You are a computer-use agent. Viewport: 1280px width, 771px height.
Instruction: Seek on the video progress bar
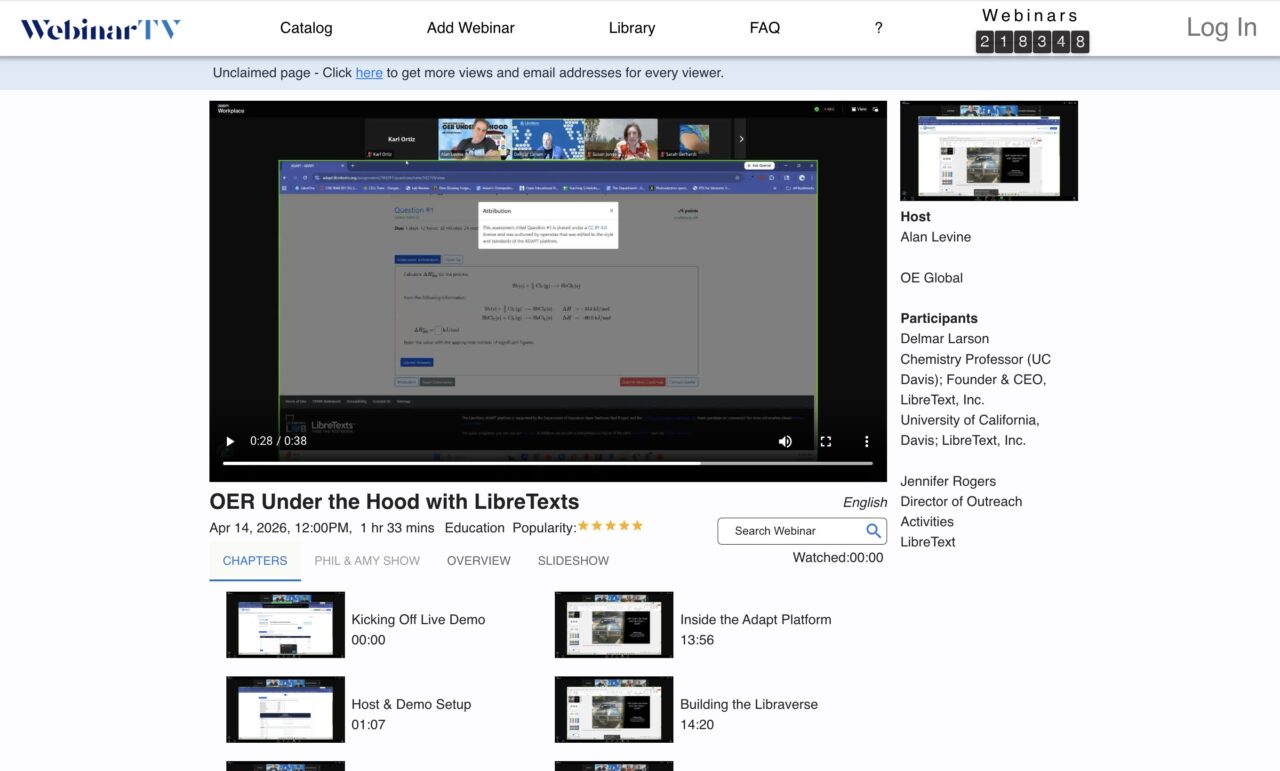tap(547, 463)
